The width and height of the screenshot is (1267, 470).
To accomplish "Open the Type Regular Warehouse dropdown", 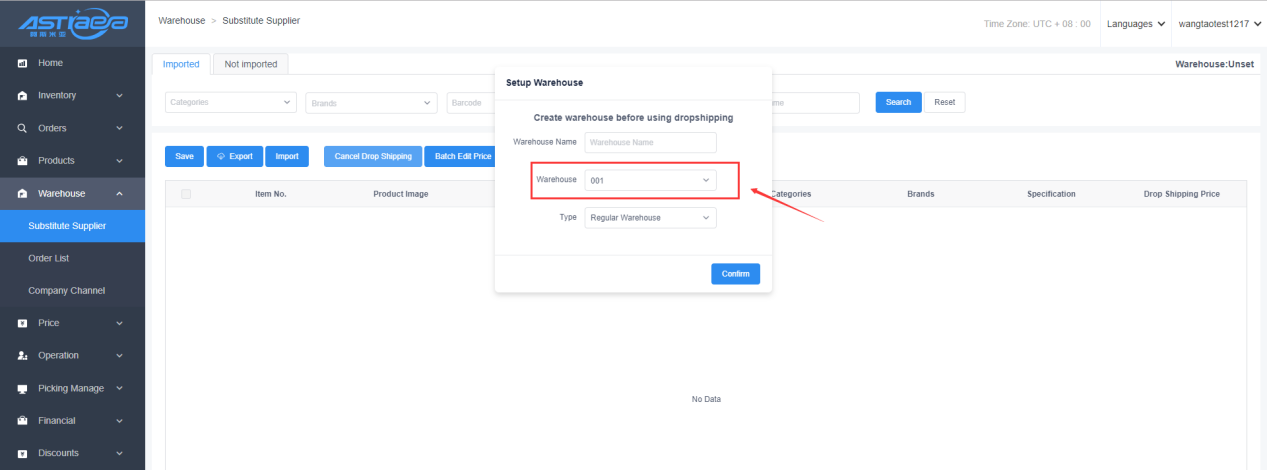I will point(650,218).
